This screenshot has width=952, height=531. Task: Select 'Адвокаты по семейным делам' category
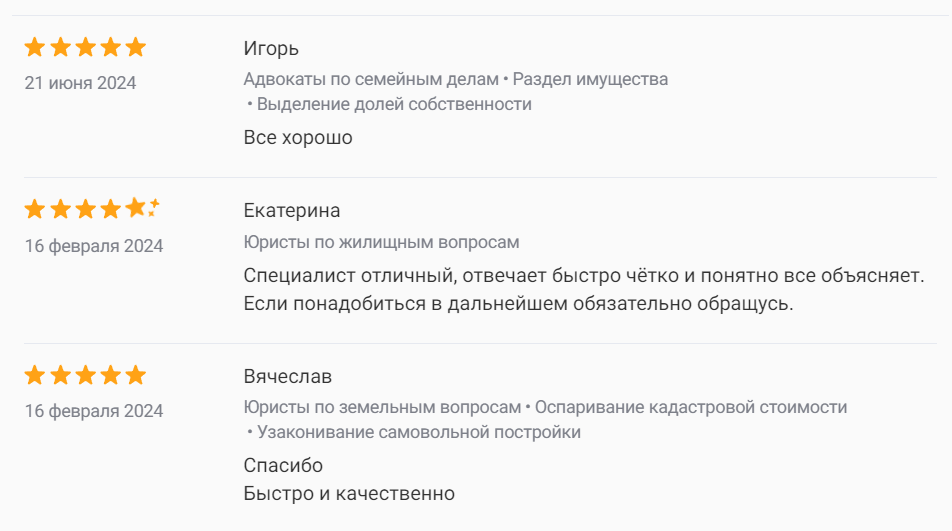pos(370,79)
